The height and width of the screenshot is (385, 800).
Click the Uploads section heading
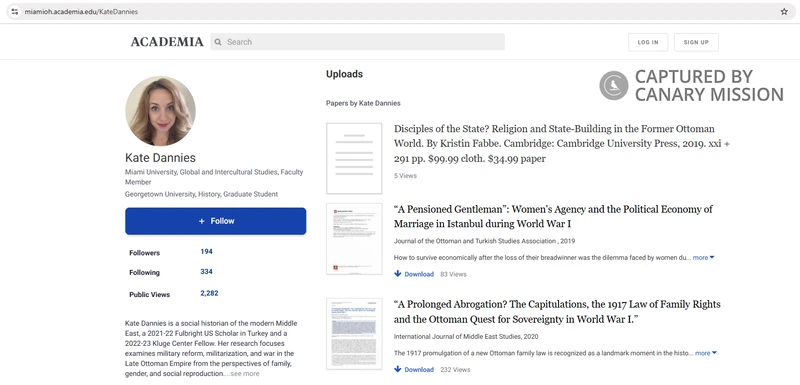[x=344, y=74]
